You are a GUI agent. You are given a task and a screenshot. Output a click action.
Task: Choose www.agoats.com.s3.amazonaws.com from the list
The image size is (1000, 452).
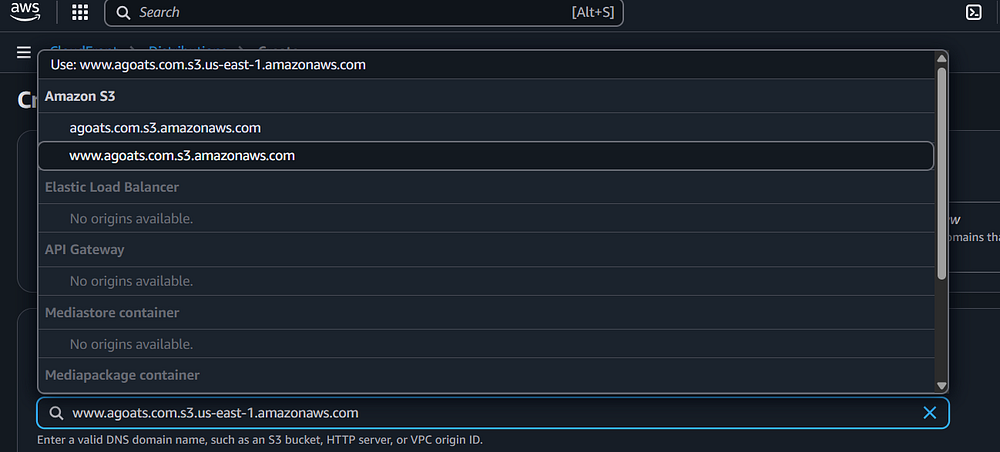pos(182,156)
